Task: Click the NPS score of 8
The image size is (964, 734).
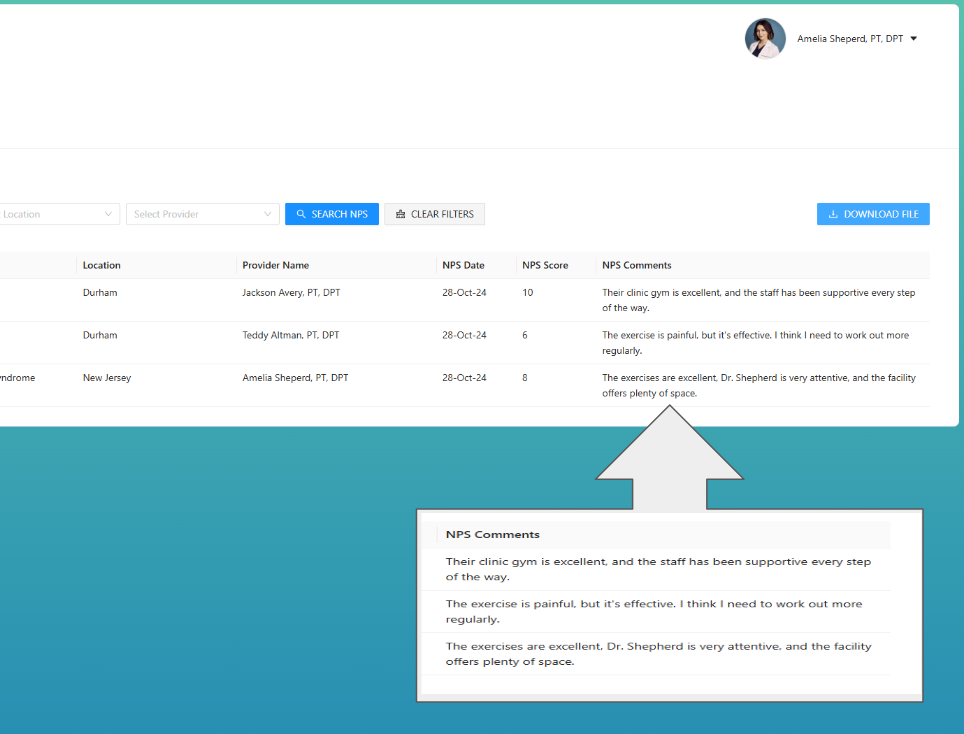Action: click(x=525, y=378)
